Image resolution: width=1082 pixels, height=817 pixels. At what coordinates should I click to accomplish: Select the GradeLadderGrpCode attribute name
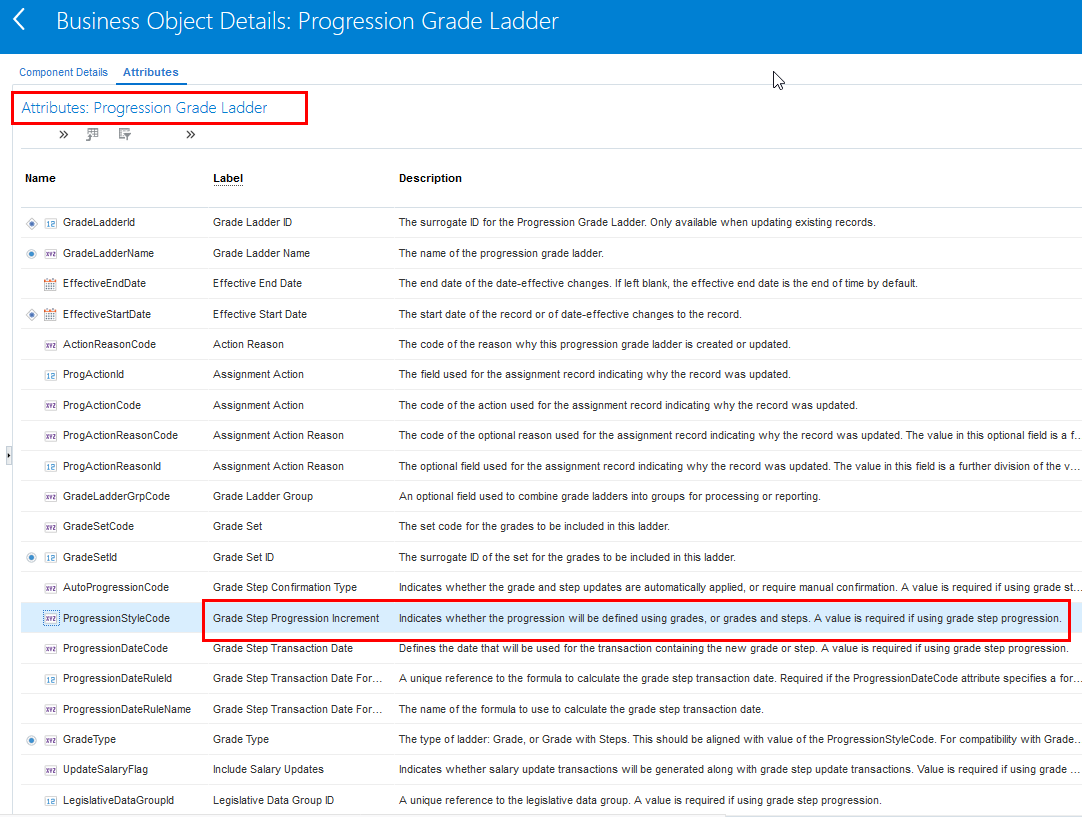coord(116,496)
